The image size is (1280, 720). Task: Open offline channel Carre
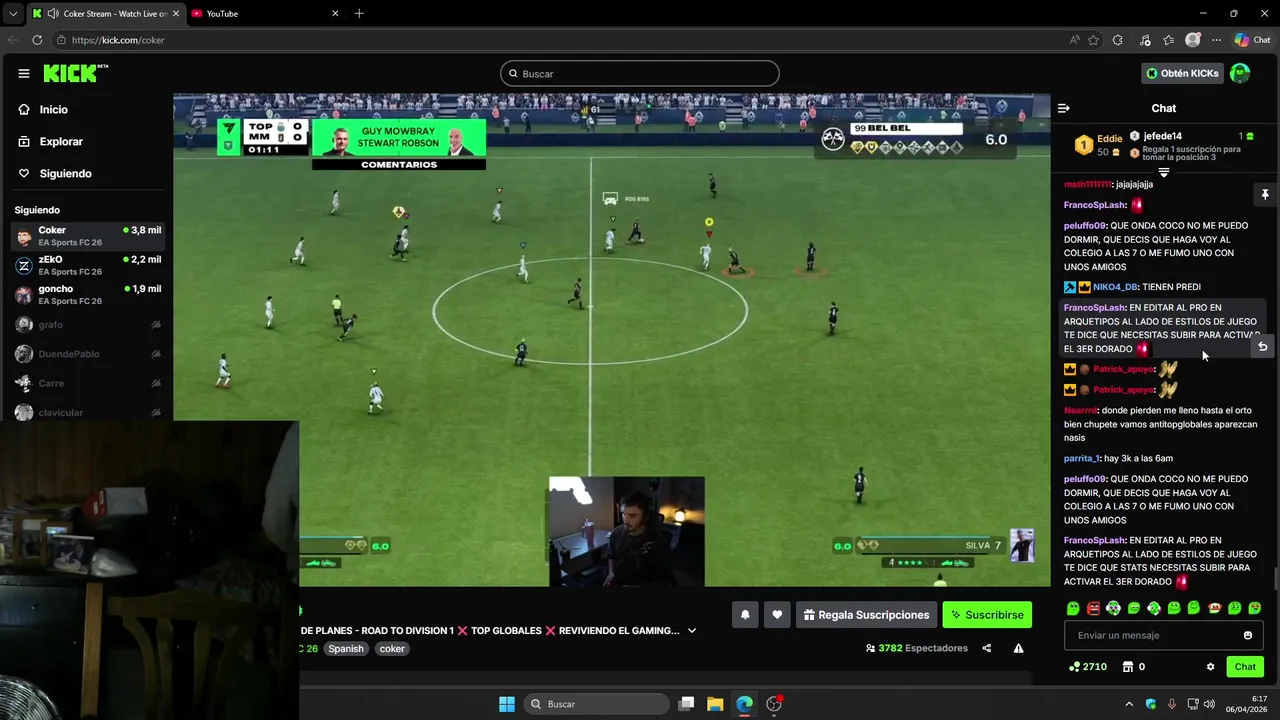88,383
